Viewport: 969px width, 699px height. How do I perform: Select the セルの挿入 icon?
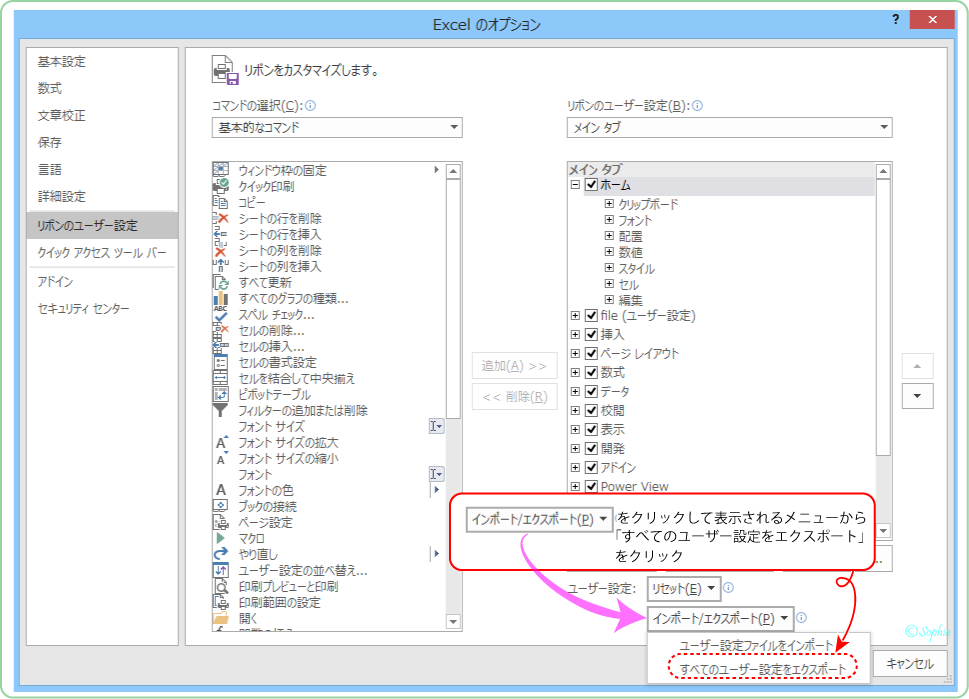[221, 347]
